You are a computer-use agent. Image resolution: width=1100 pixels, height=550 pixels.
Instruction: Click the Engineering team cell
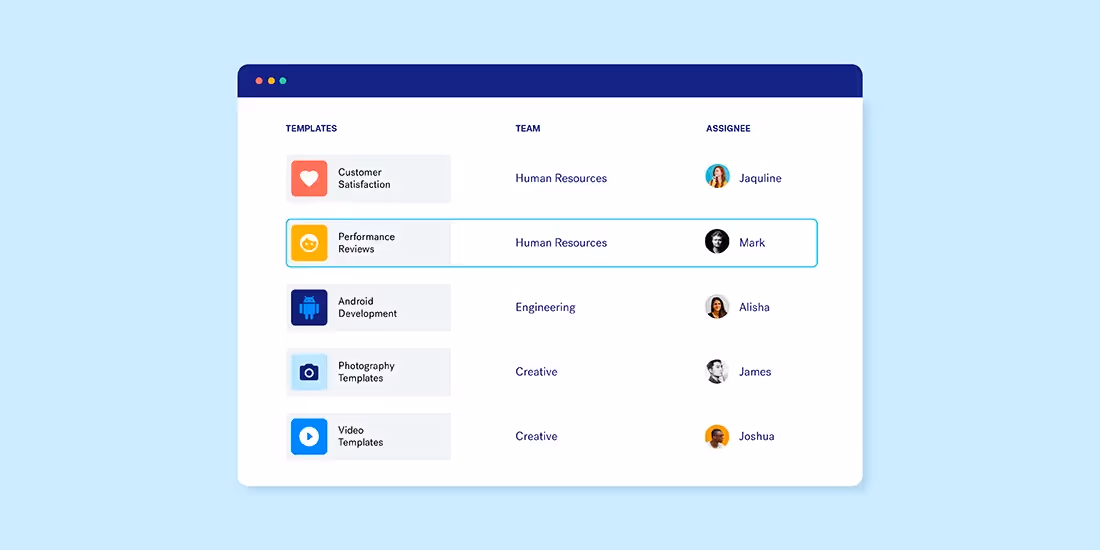click(546, 307)
